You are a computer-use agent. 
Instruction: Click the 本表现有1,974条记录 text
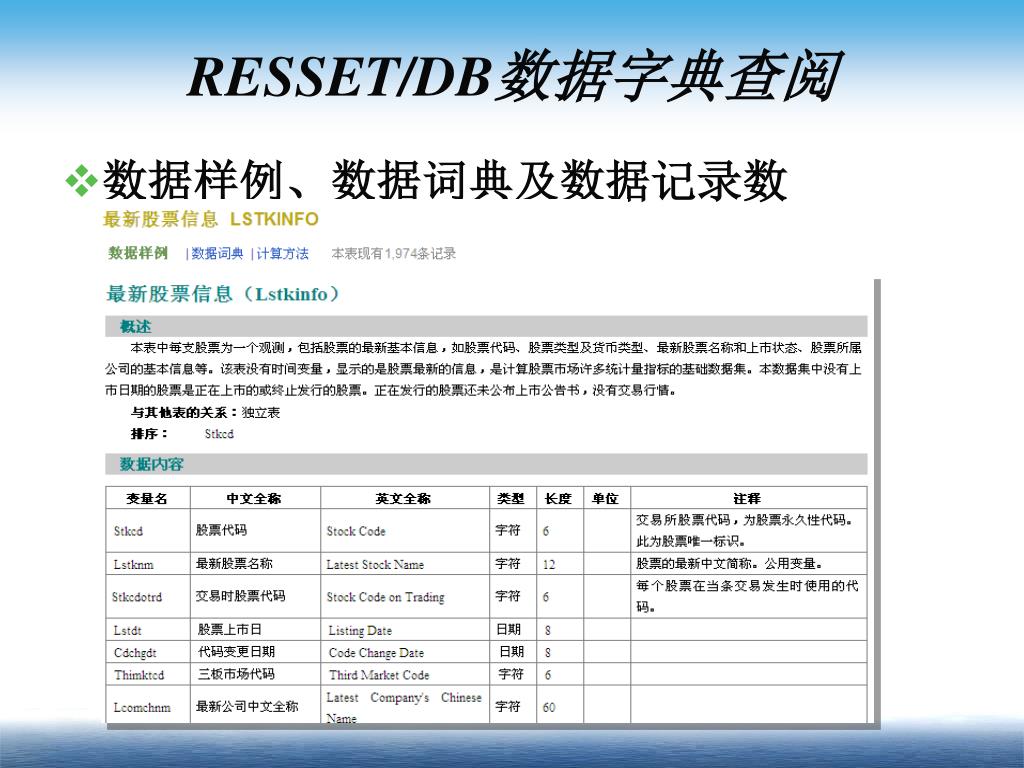click(393, 254)
